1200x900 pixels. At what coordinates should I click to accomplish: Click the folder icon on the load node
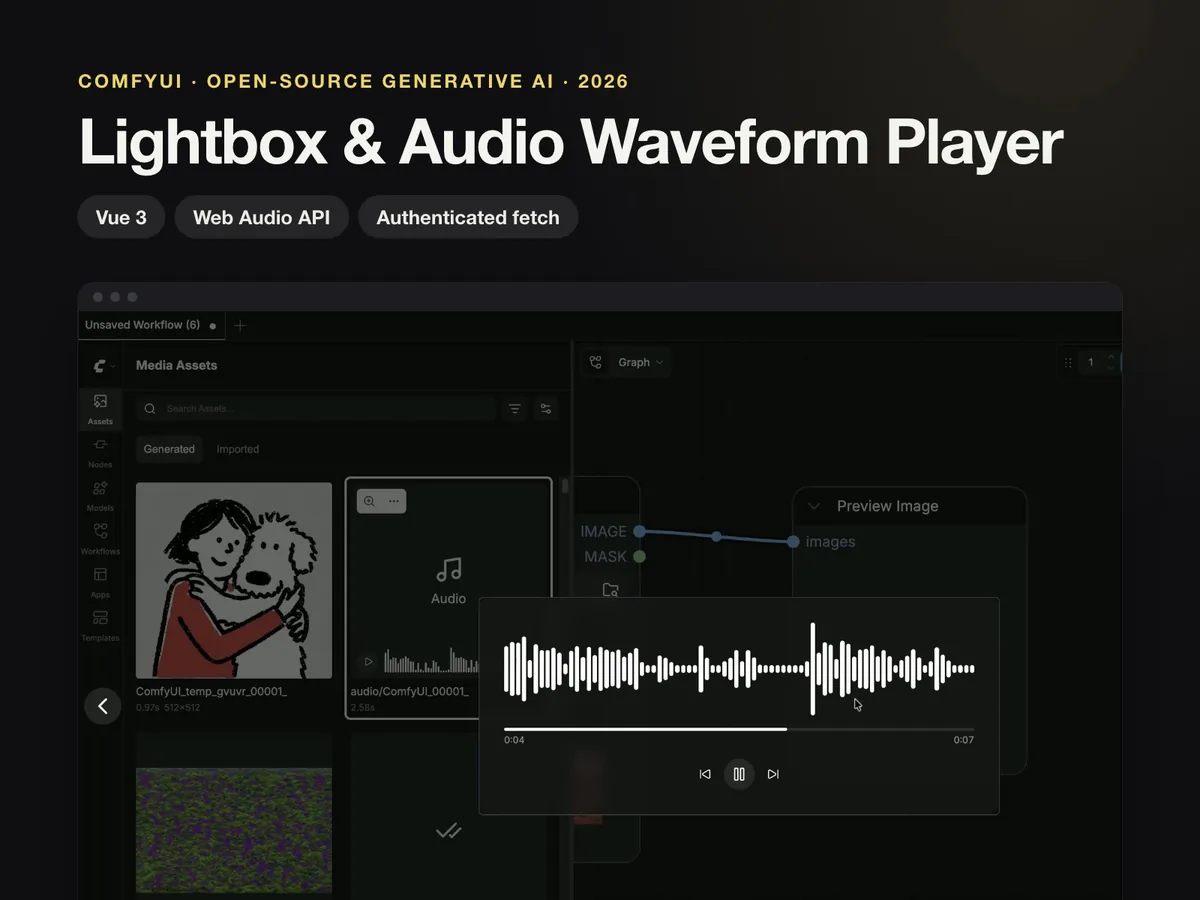pos(610,590)
